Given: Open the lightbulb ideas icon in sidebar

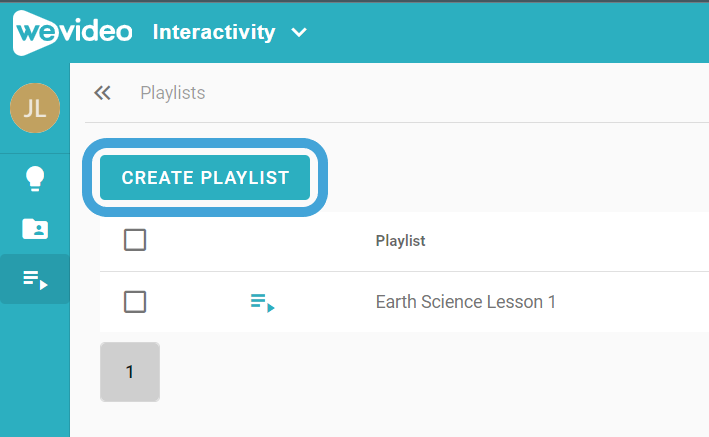Looking at the screenshot, I should coord(35,179).
